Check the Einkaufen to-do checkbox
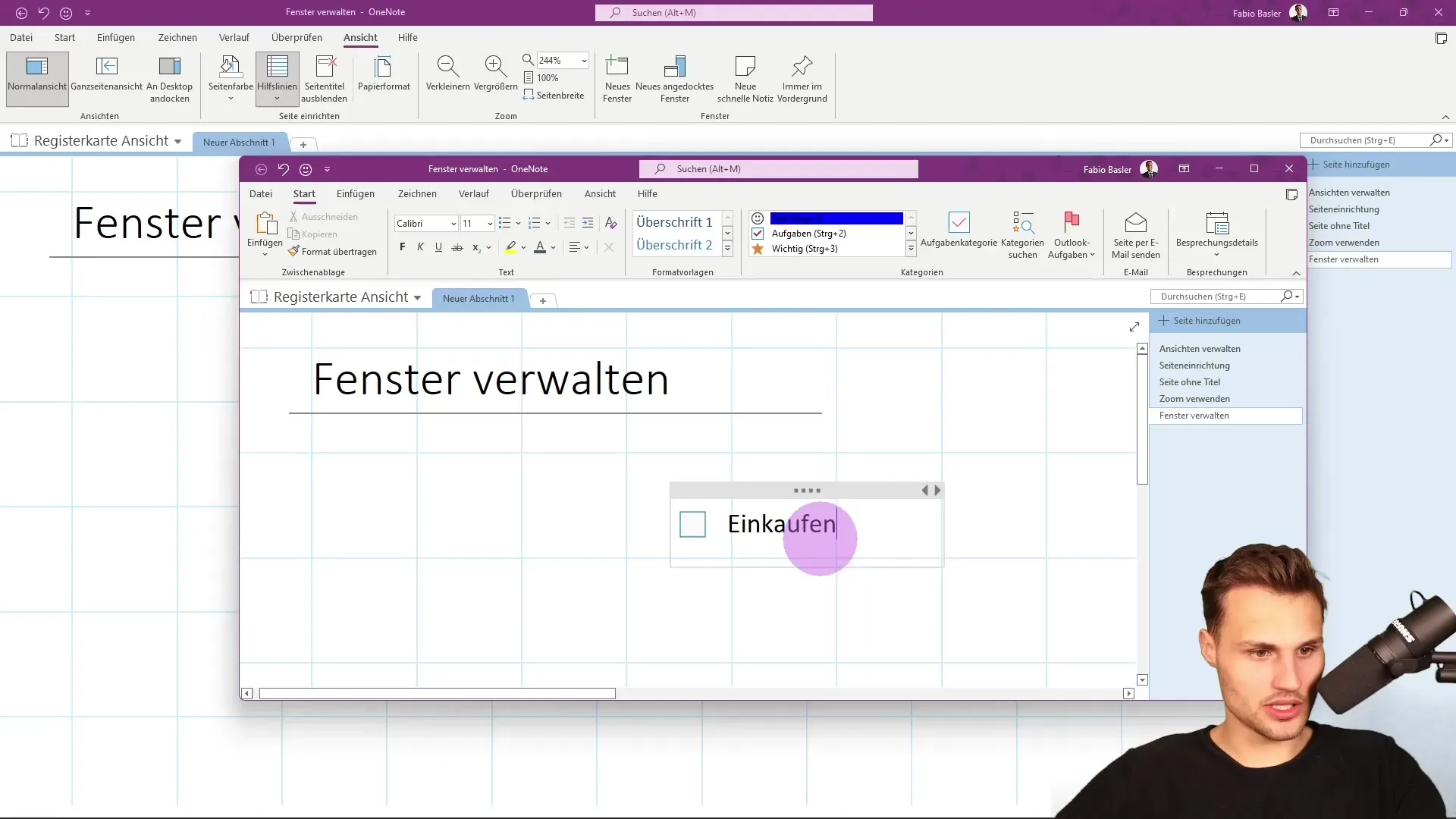 click(x=692, y=524)
